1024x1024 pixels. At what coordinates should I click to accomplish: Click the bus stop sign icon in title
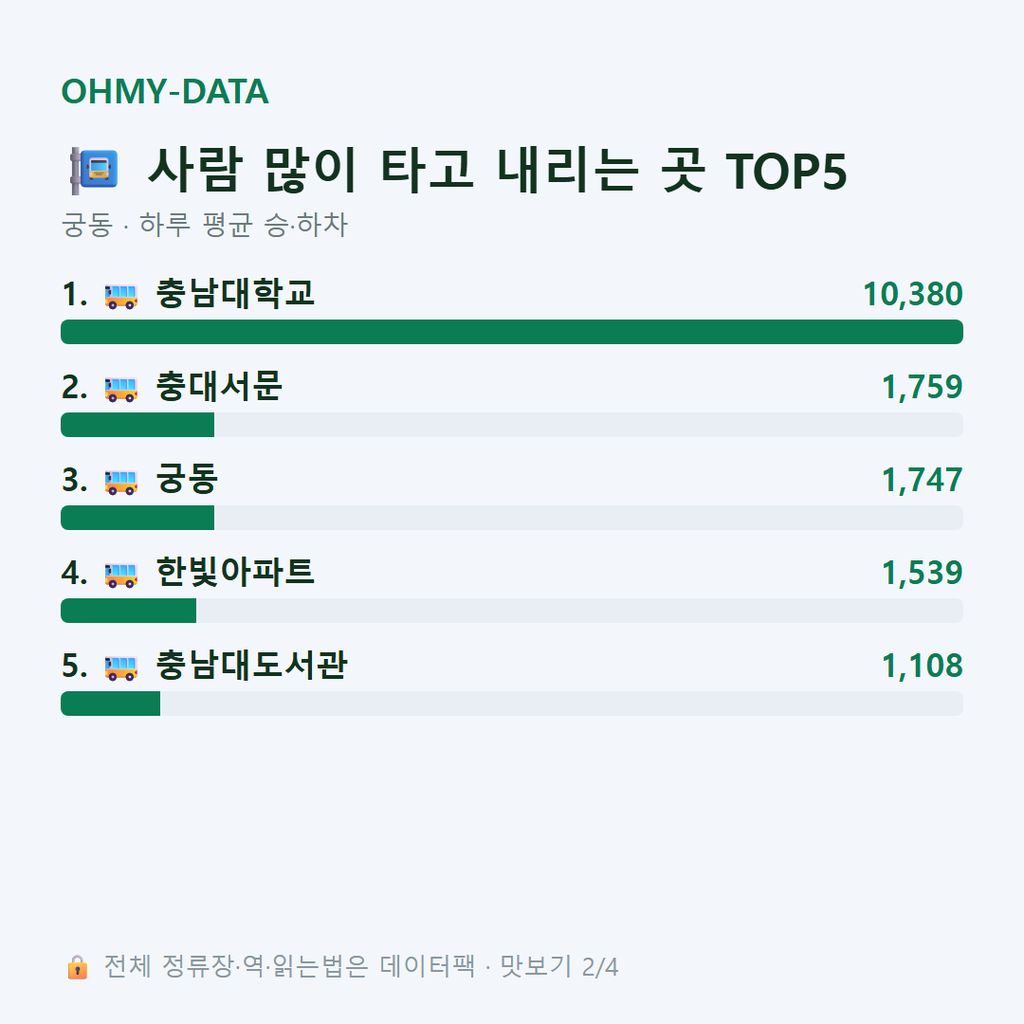pos(94,170)
